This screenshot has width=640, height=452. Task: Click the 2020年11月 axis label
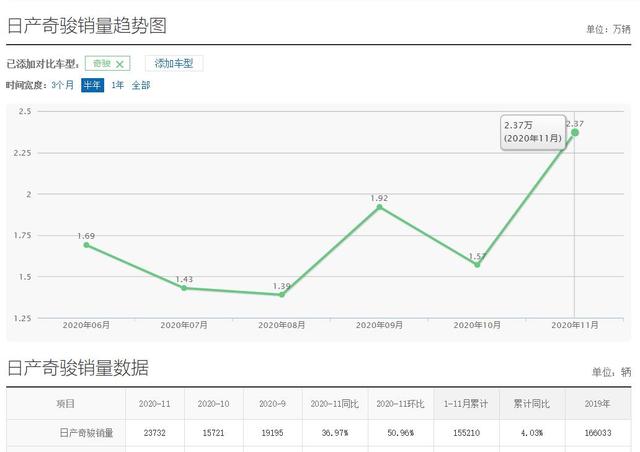point(575,325)
